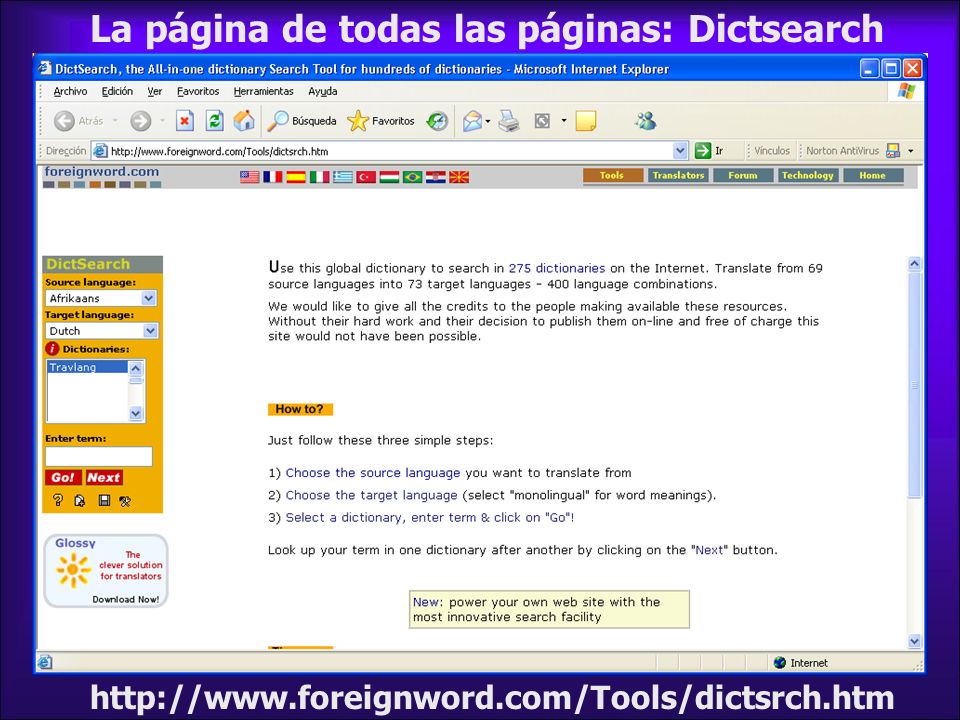Click the Glossy Download Now banner
The width and height of the screenshot is (960, 720).
pos(105,571)
